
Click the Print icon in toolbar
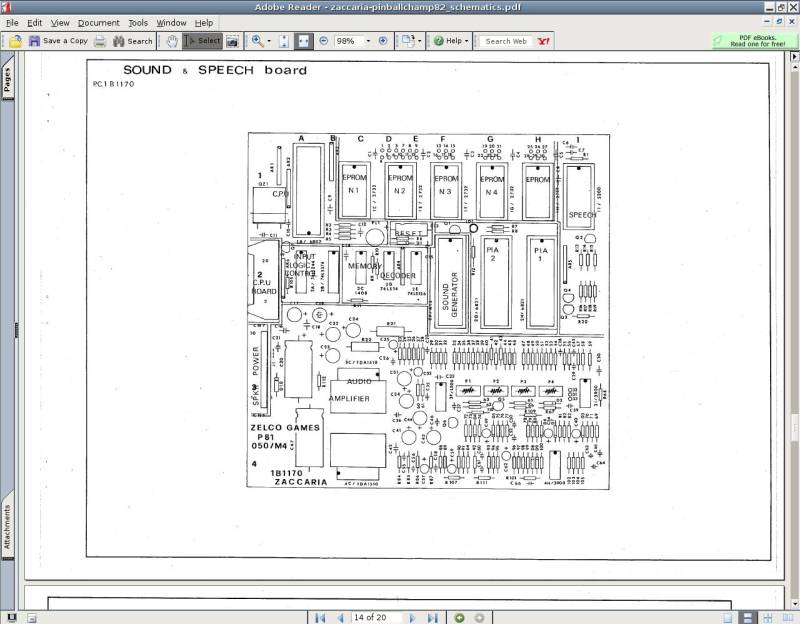[x=100, y=41]
